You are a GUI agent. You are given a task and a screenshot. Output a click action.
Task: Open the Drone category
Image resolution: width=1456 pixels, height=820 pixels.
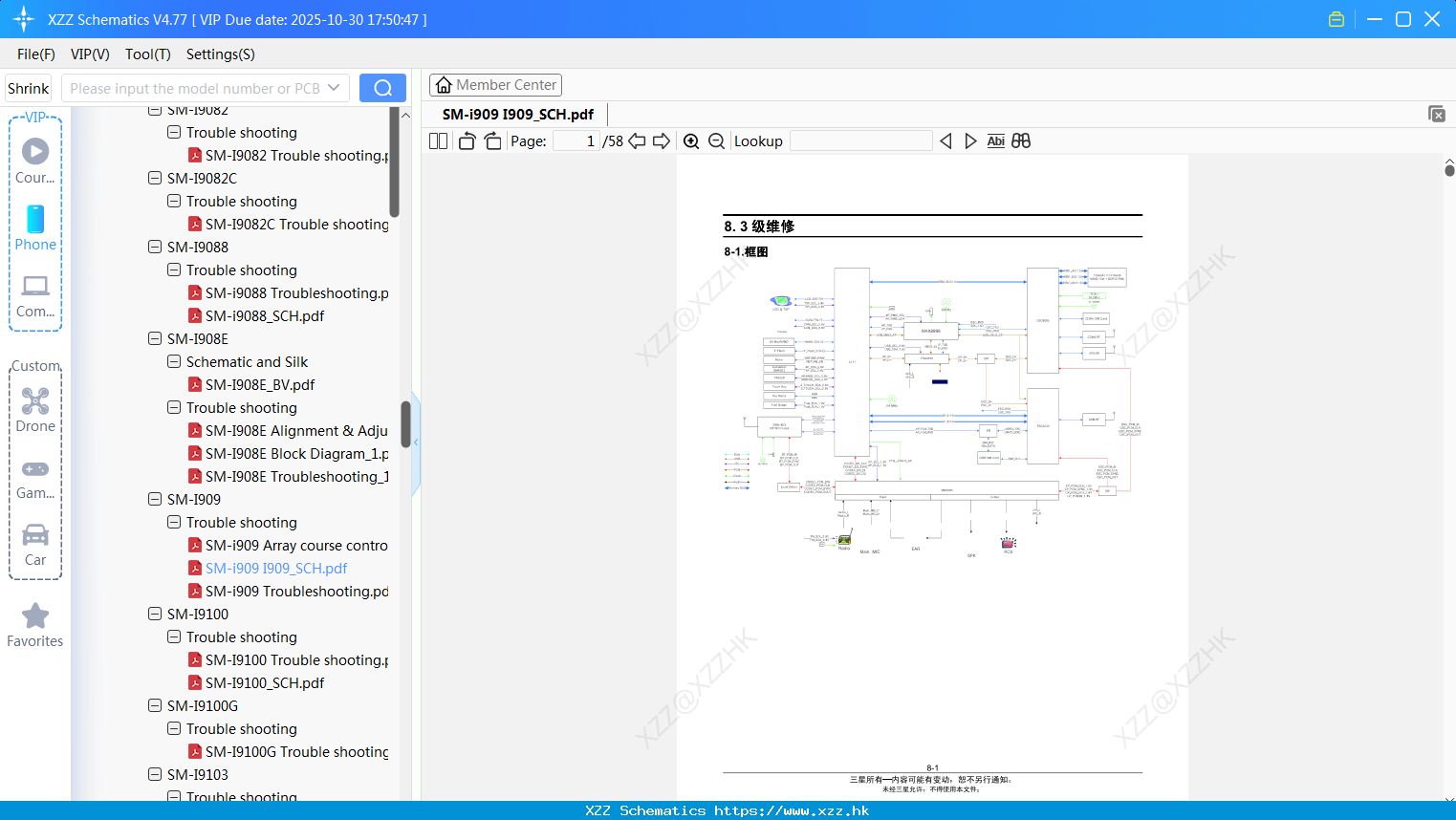pos(35,410)
